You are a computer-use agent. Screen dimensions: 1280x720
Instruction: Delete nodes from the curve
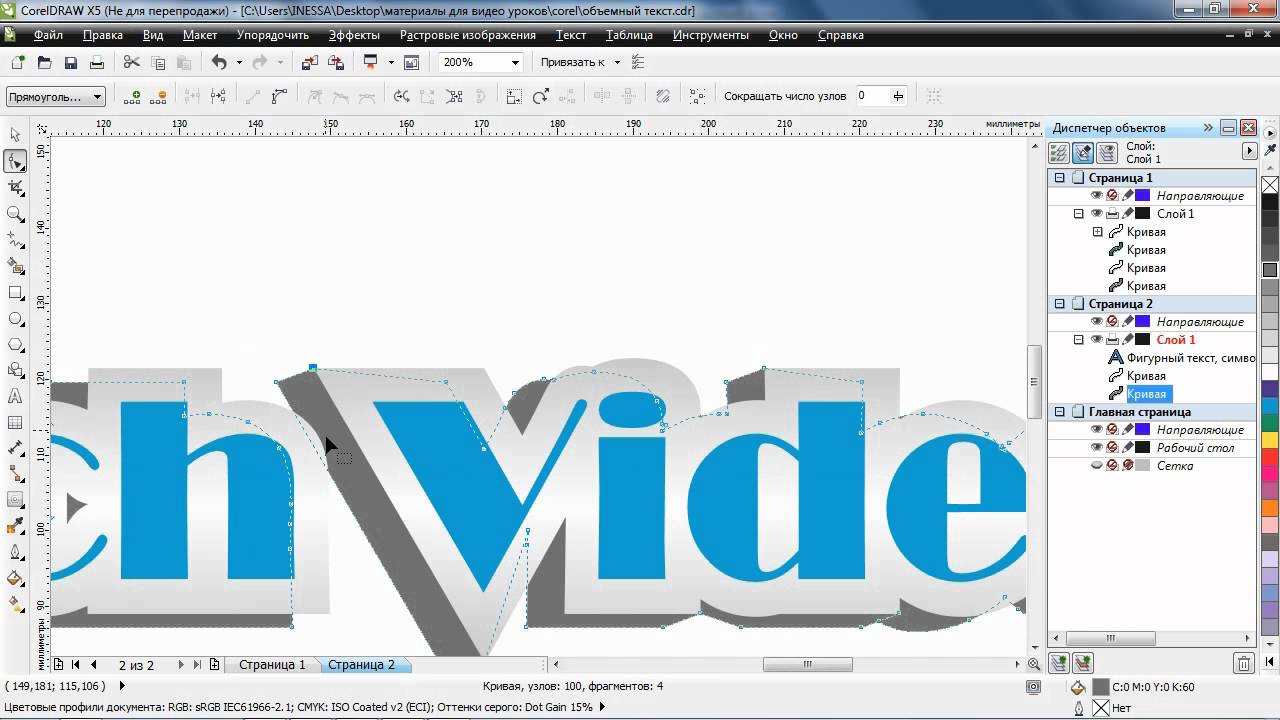pyautogui.click(x=158, y=96)
